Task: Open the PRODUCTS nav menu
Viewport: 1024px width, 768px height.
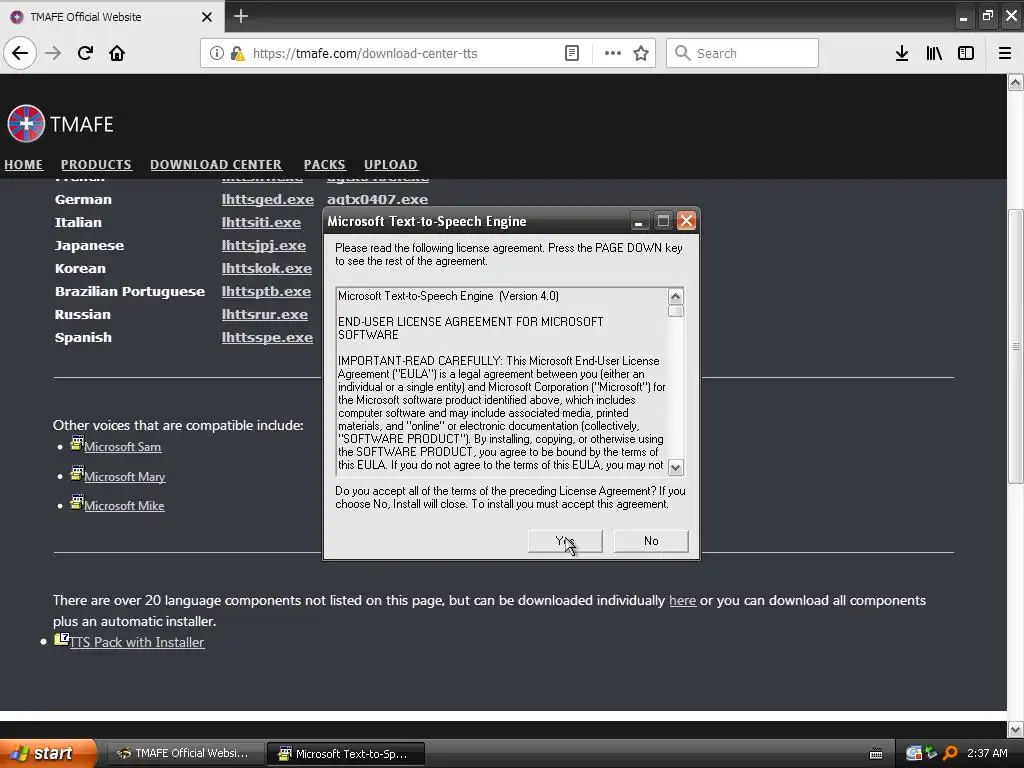Action: coord(96,165)
